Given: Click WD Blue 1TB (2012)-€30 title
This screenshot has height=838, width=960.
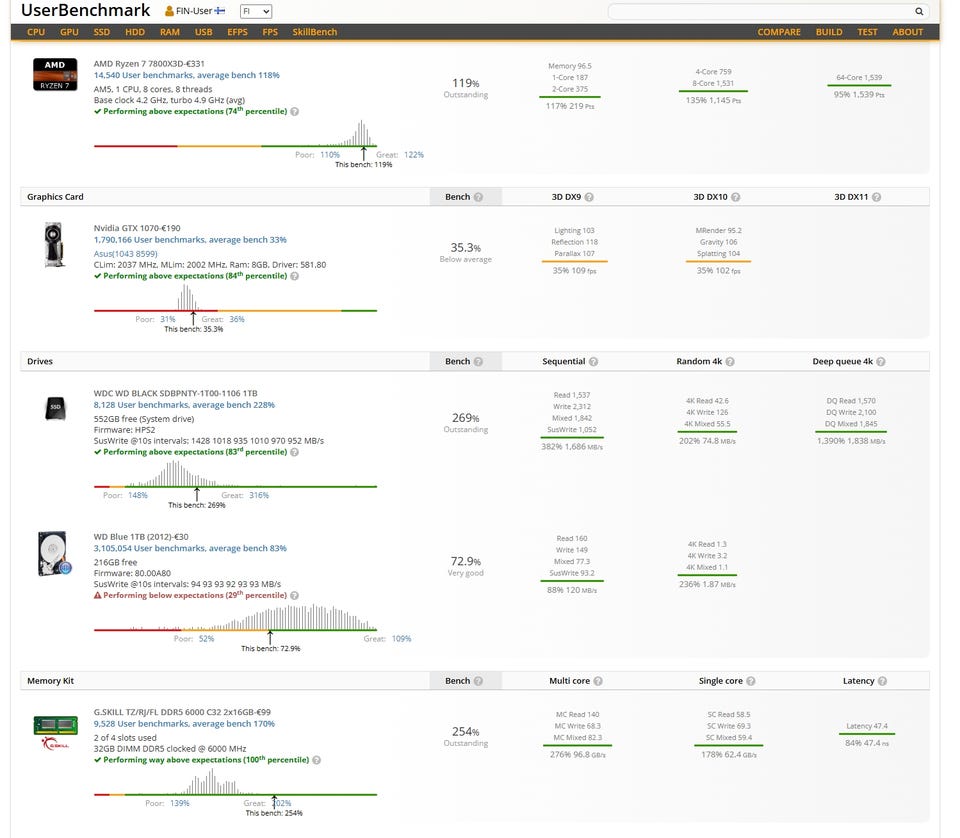Looking at the screenshot, I should (x=141, y=537).
